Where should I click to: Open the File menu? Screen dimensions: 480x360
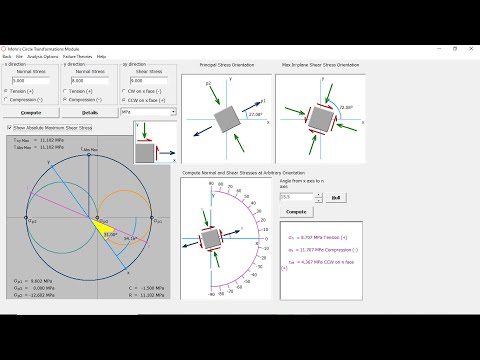click(x=19, y=57)
